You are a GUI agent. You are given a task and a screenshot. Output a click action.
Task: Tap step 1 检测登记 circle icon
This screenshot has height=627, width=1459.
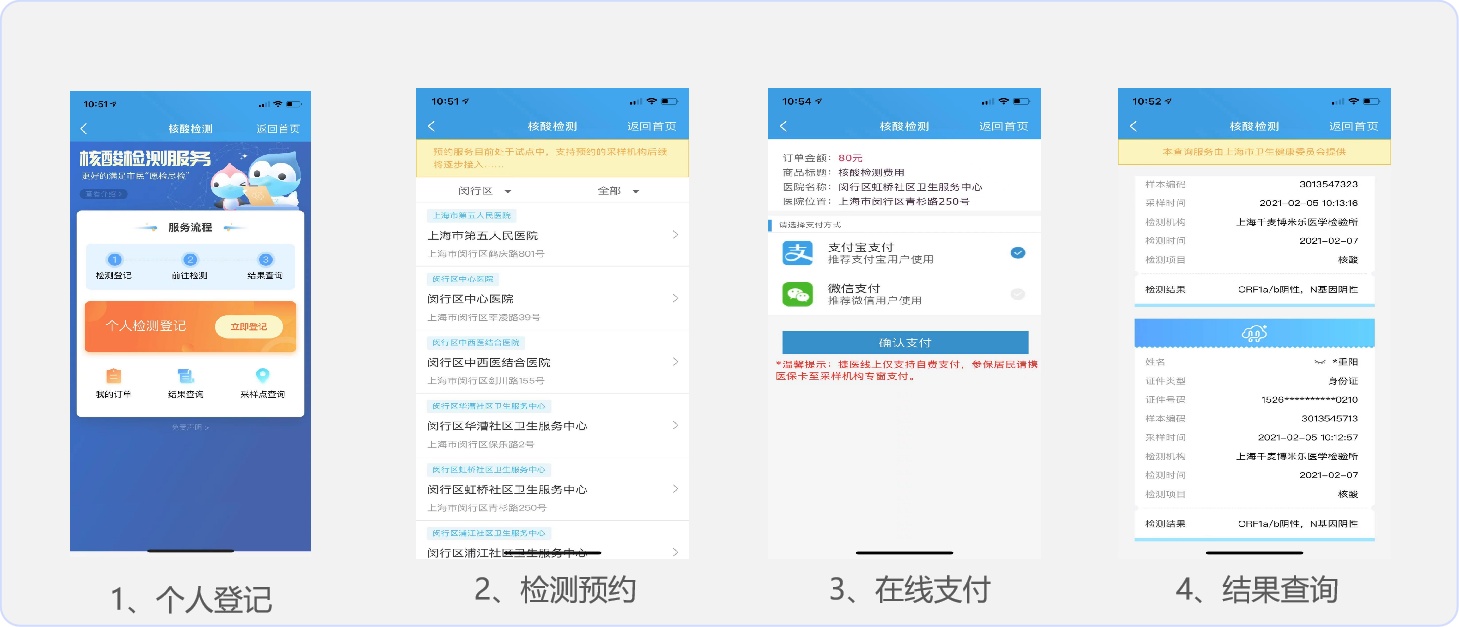[x=113, y=259]
